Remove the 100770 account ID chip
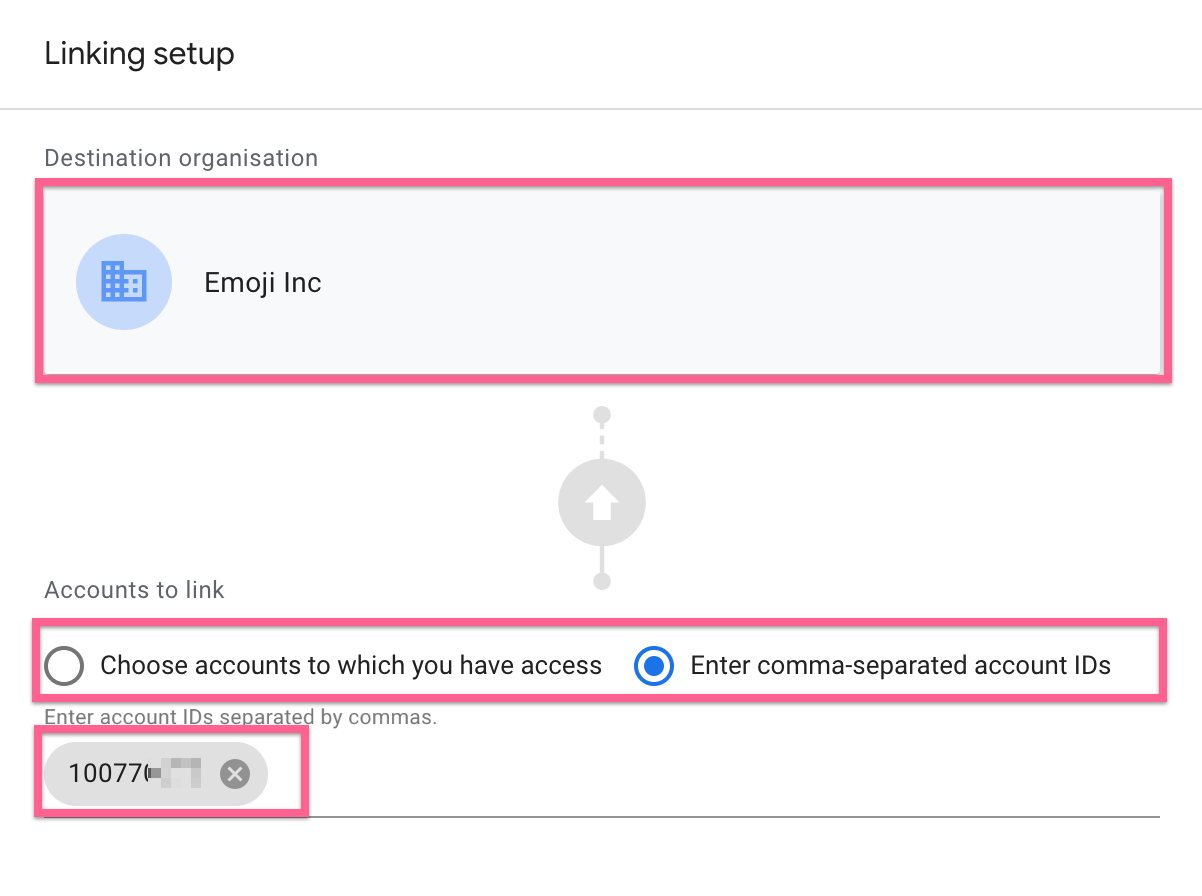Viewport: 1202px width, 896px height. click(x=235, y=773)
